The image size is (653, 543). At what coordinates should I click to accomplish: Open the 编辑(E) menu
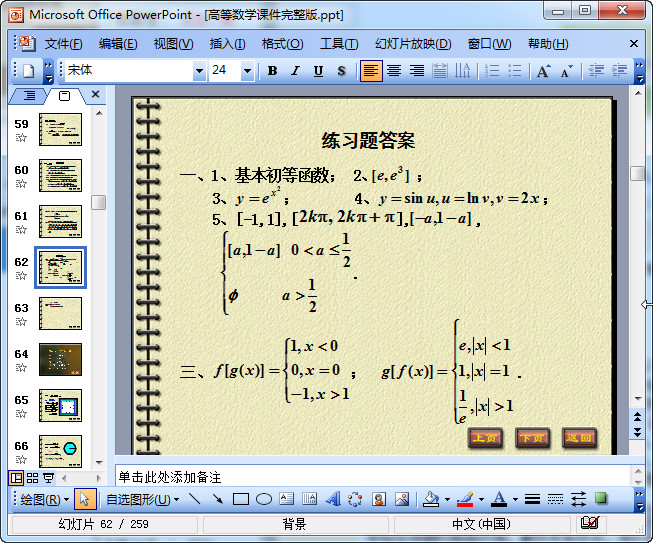118,44
